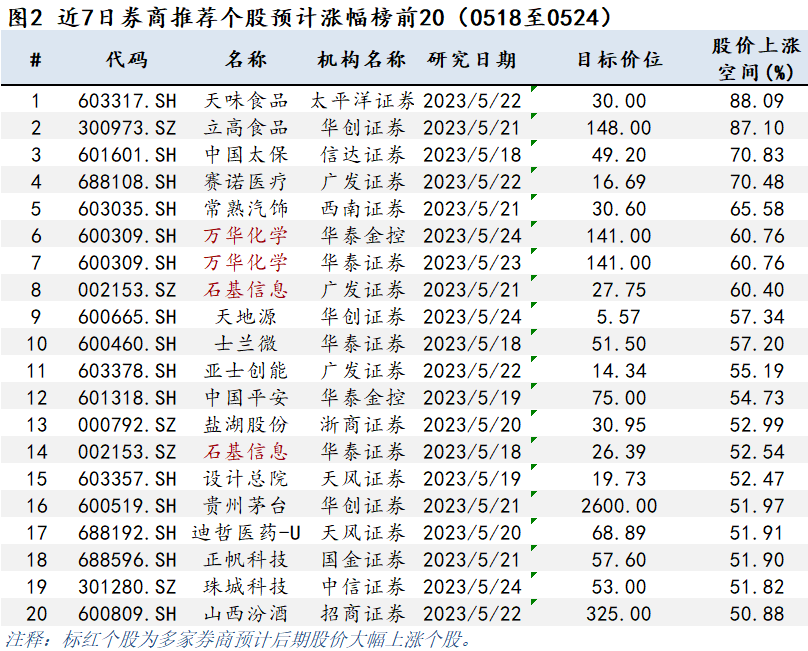Click institution 中信证券

tap(362, 587)
